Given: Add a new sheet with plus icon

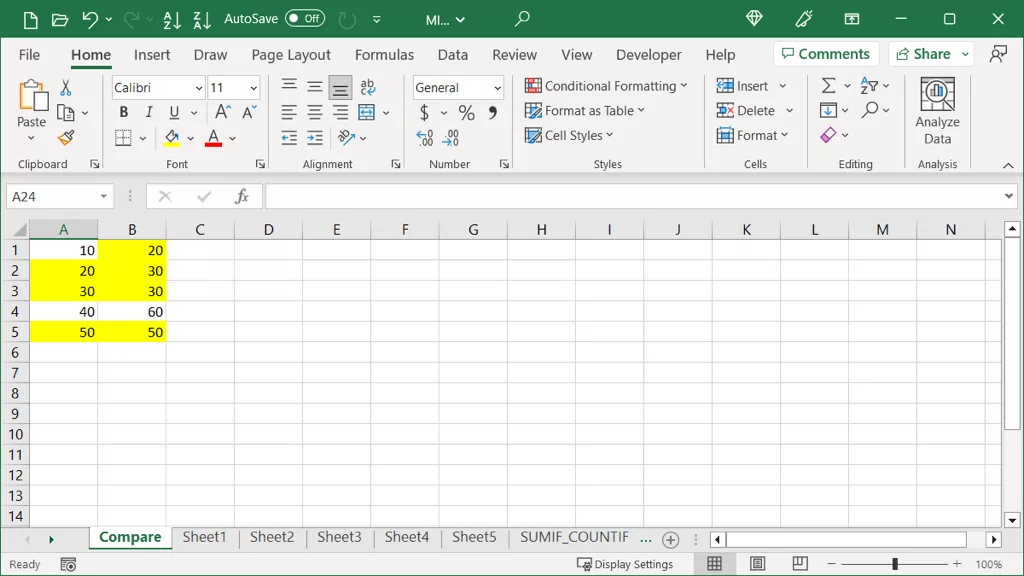Looking at the screenshot, I should (671, 539).
